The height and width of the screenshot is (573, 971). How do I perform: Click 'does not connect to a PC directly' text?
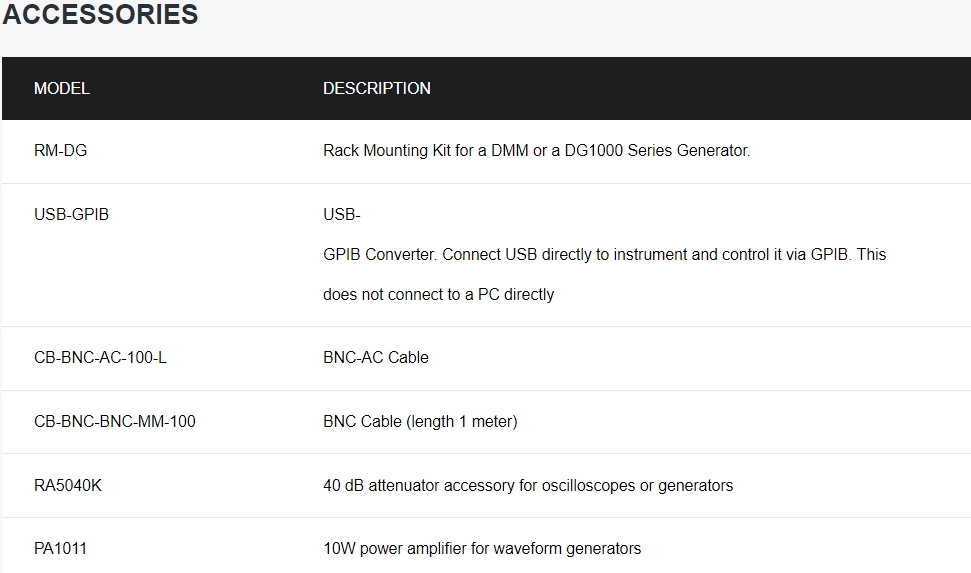click(438, 294)
